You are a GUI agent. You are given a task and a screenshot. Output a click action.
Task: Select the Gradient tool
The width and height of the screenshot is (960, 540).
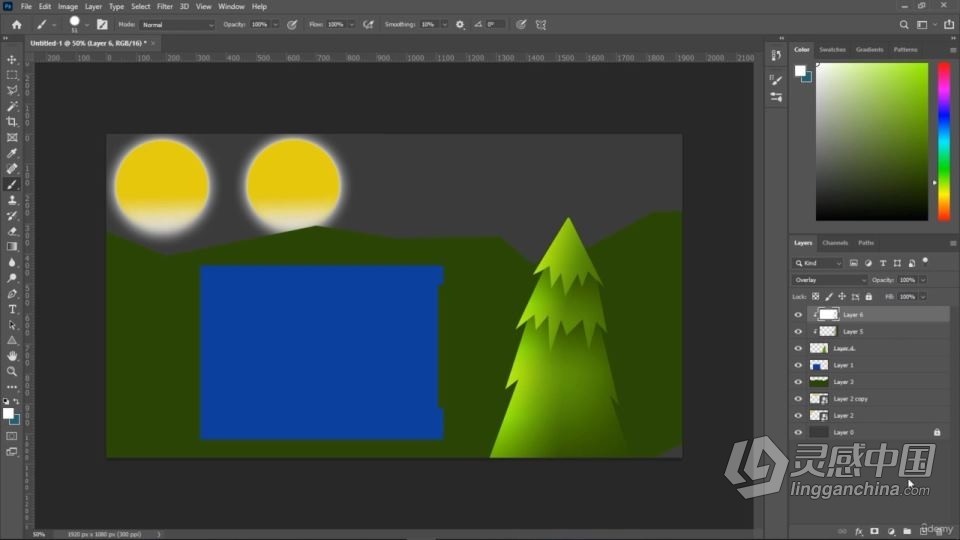coord(12,247)
